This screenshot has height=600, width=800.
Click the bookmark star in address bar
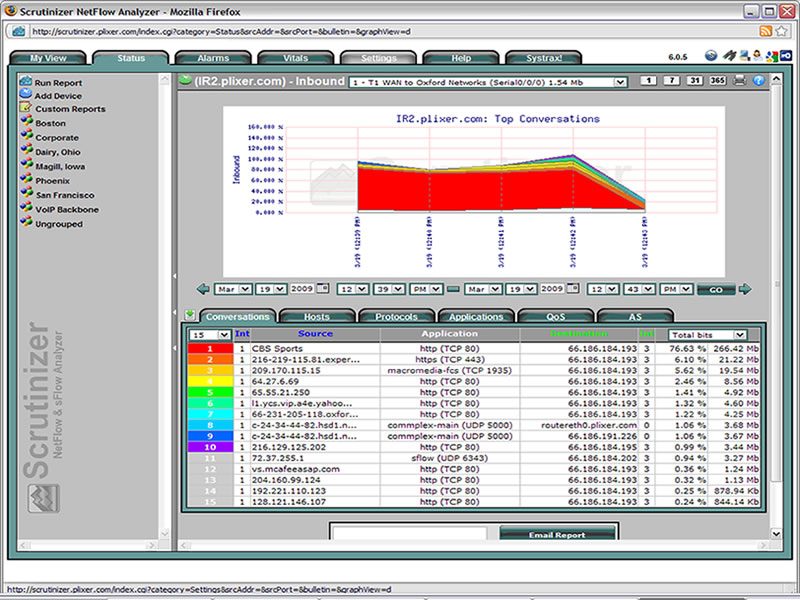[x=782, y=31]
